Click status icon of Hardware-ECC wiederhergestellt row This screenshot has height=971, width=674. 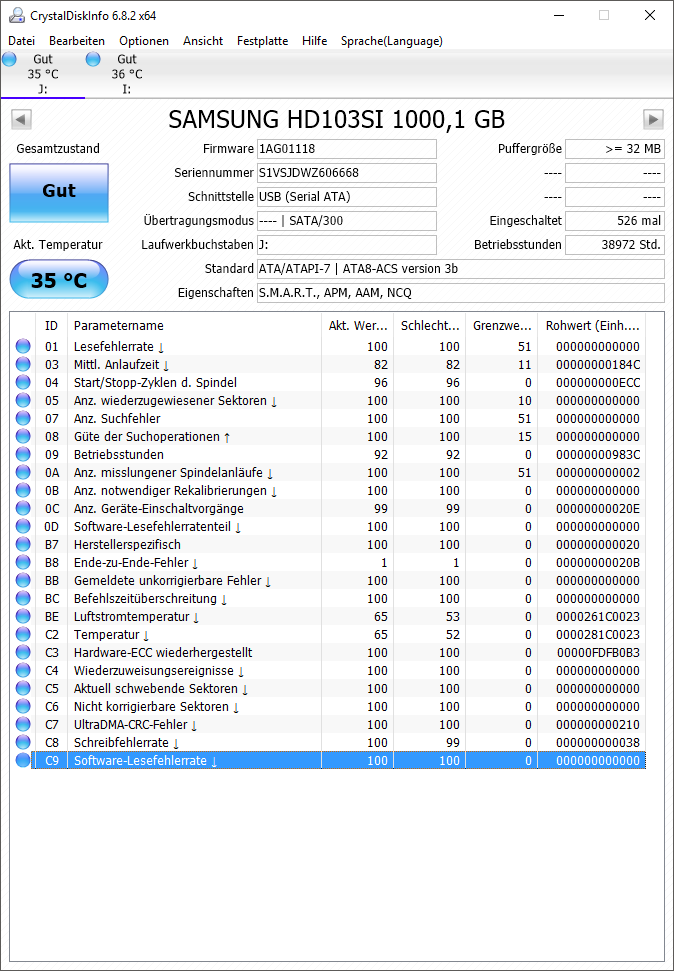point(23,652)
